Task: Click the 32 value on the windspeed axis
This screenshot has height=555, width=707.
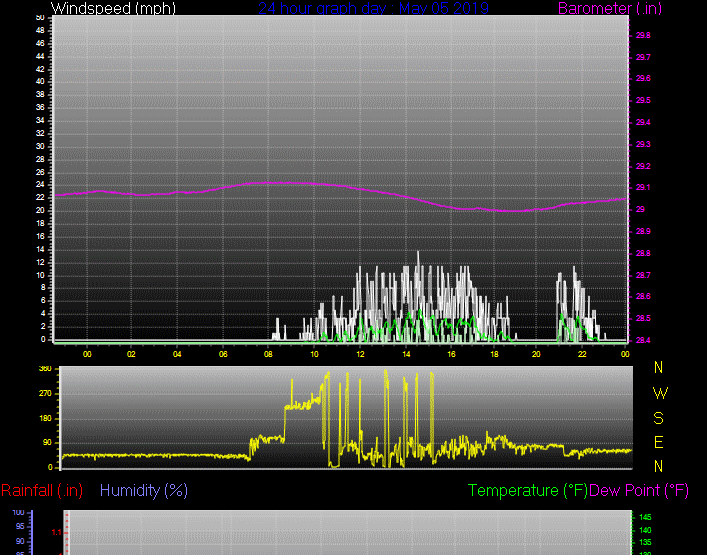Action: [40, 133]
